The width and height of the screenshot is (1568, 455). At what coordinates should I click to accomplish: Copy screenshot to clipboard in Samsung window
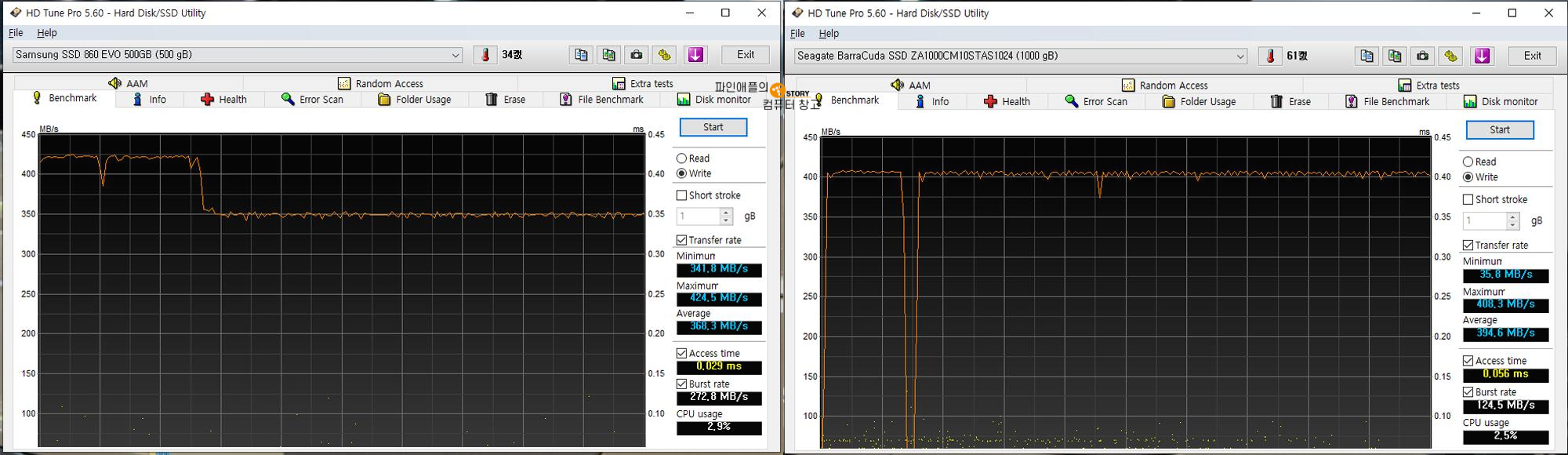609,55
